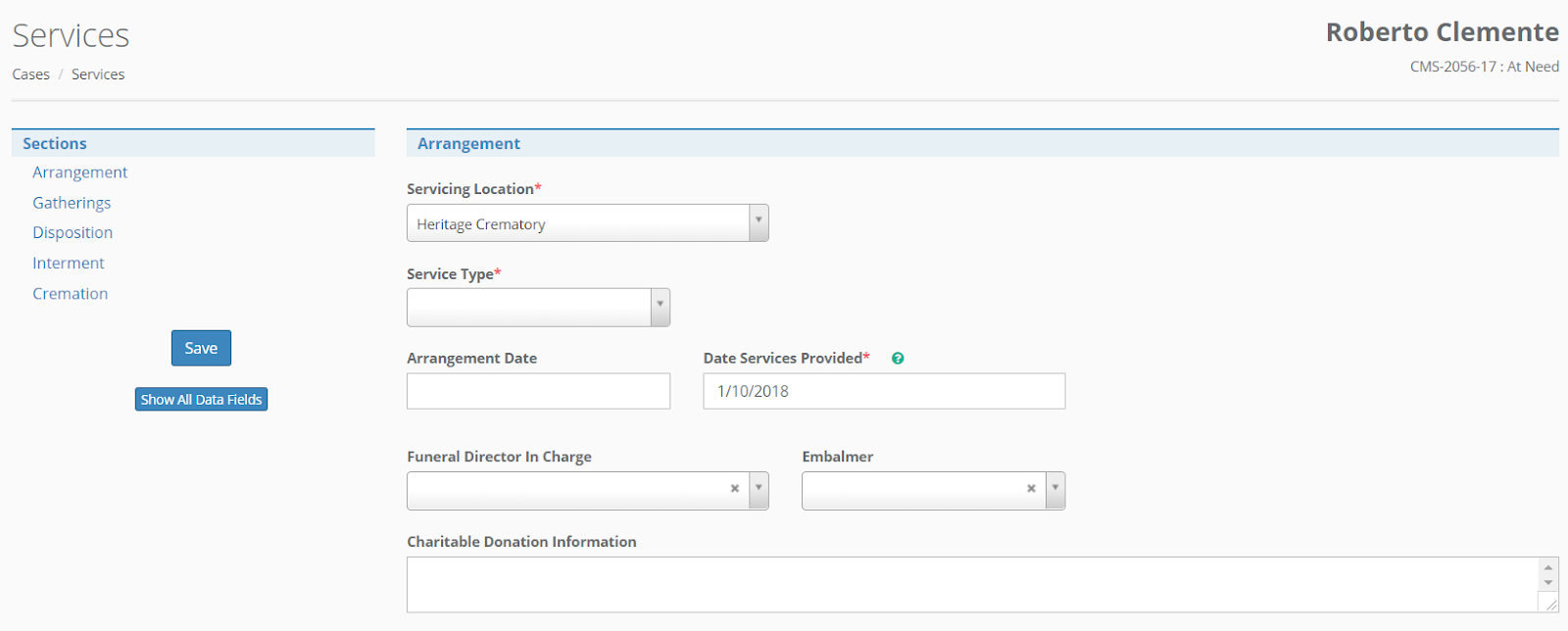This screenshot has width=1568, height=631.
Task: Expand the Service Type dropdown
Action: 660,307
